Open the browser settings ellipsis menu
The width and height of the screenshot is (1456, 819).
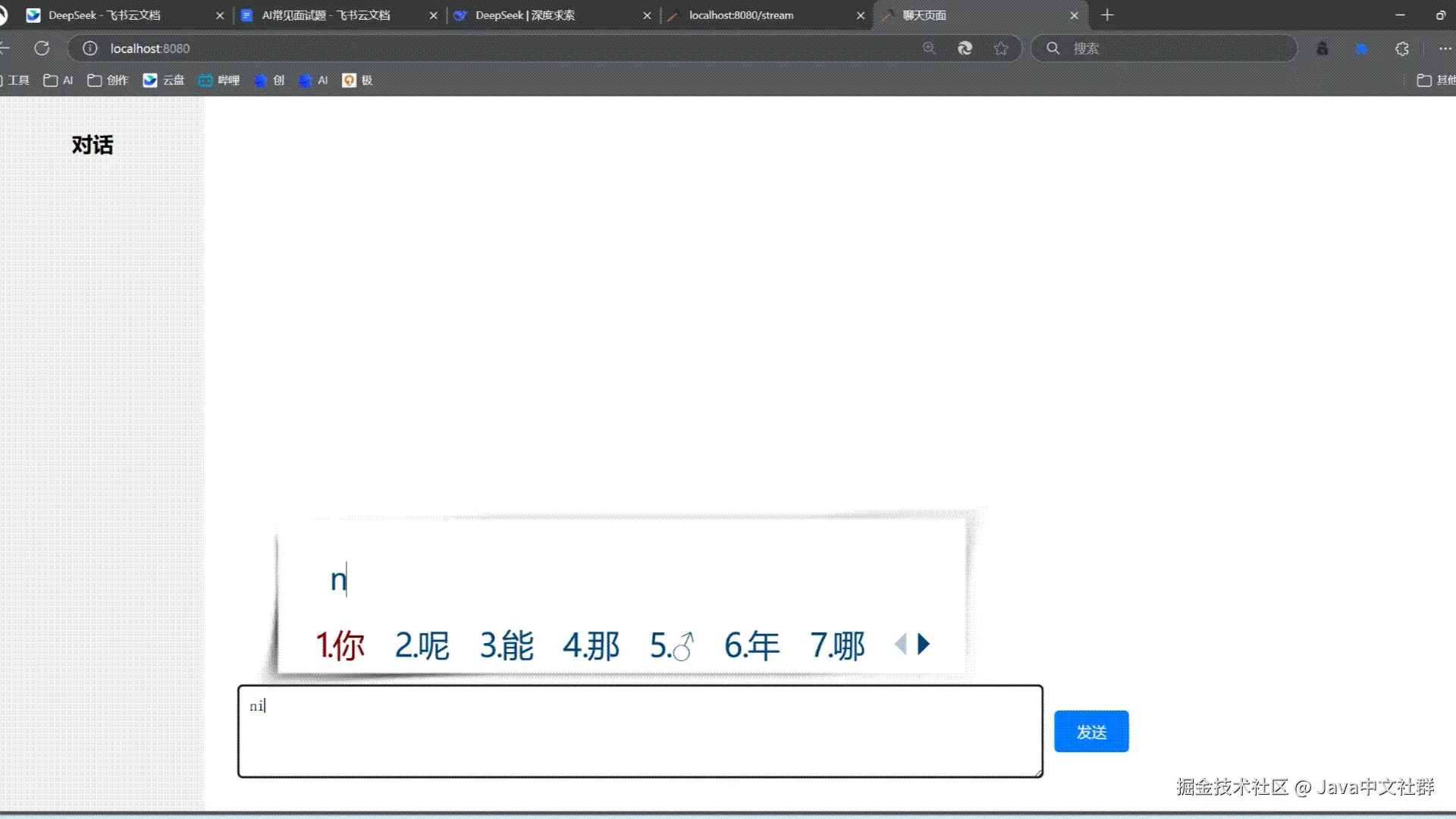[1445, 49]
